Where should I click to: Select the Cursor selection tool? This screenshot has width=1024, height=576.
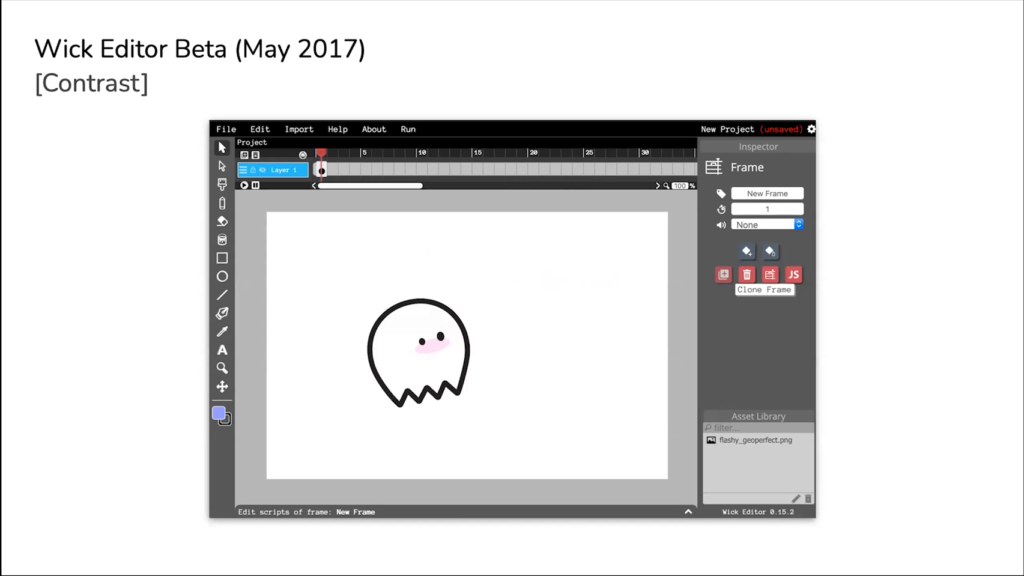click(222, 148)
